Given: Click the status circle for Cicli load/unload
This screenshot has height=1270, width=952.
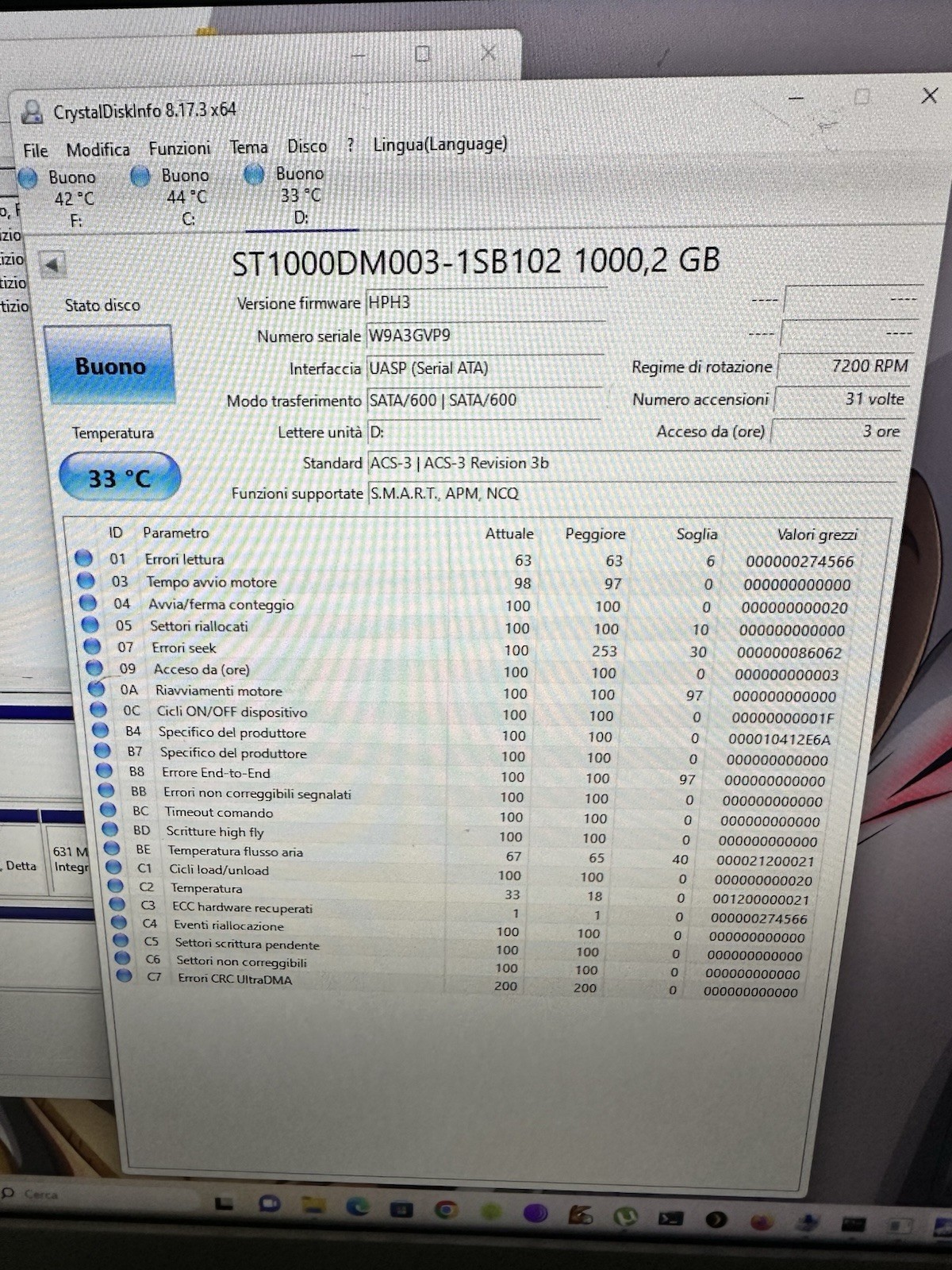Looking at the screenshot, I should pyautogui.click(x=113, y=868).
